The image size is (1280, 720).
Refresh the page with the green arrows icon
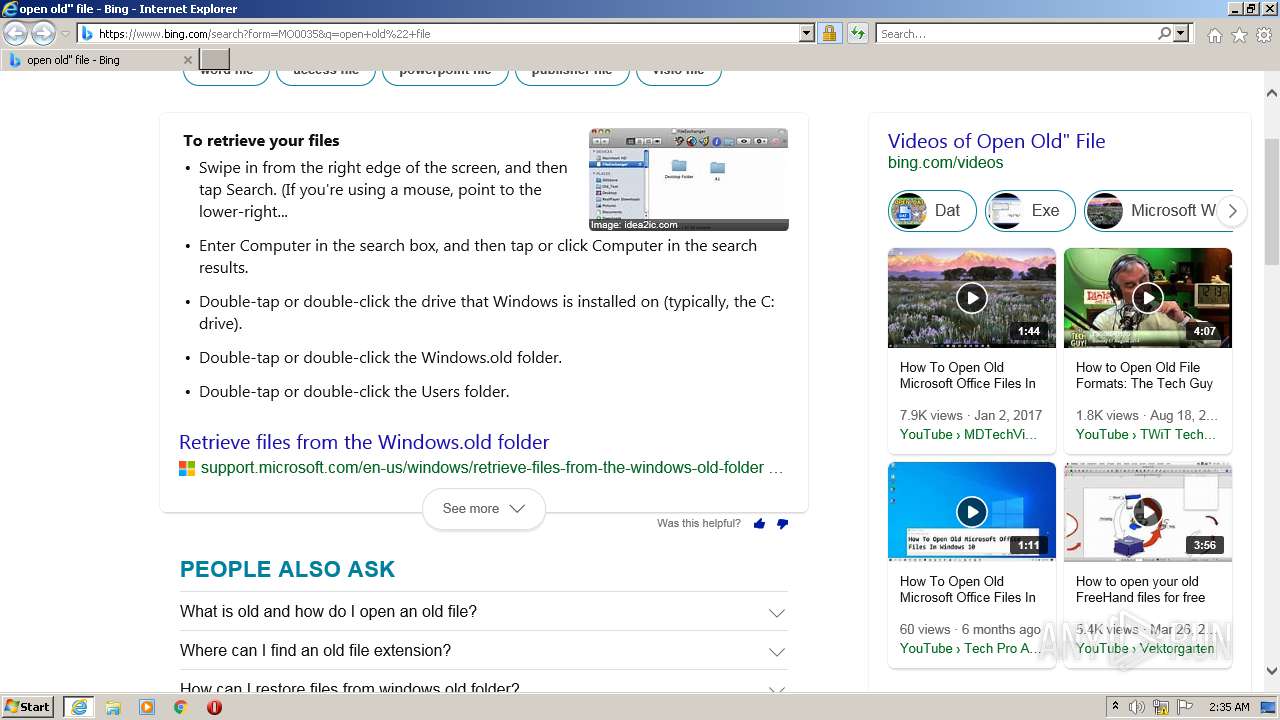857,34
